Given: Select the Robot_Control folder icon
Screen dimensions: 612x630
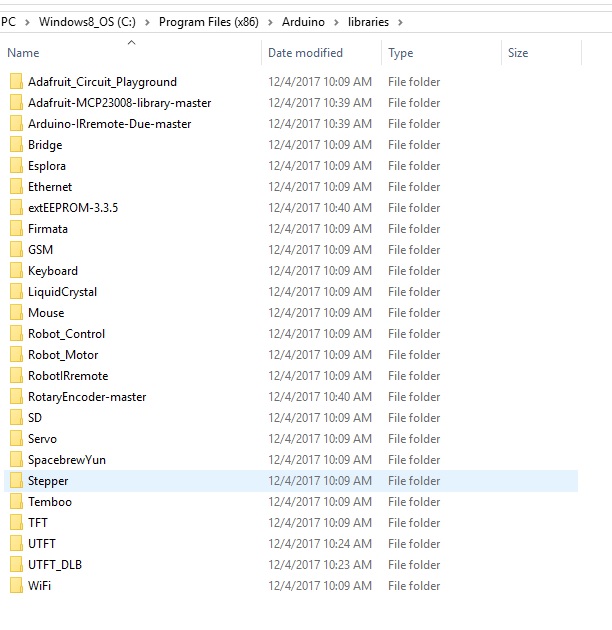Looking at the screenshot, I should click(16, 333).
